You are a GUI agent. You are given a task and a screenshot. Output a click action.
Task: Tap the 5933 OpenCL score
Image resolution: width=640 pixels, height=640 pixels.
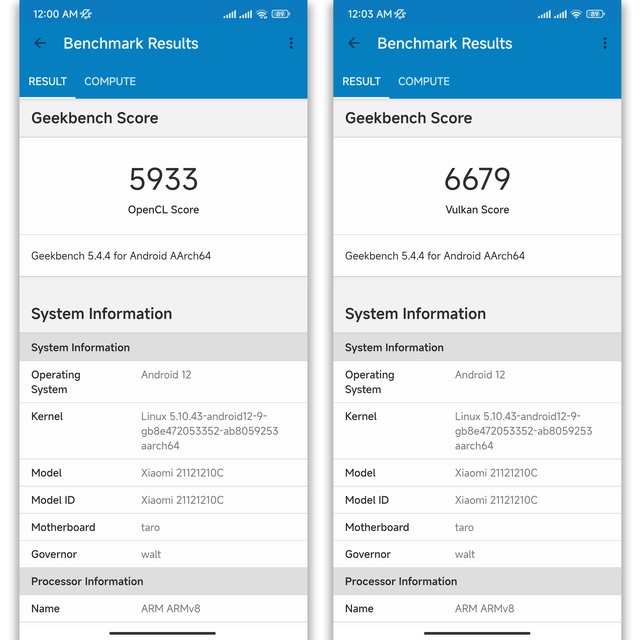point(163,179)
